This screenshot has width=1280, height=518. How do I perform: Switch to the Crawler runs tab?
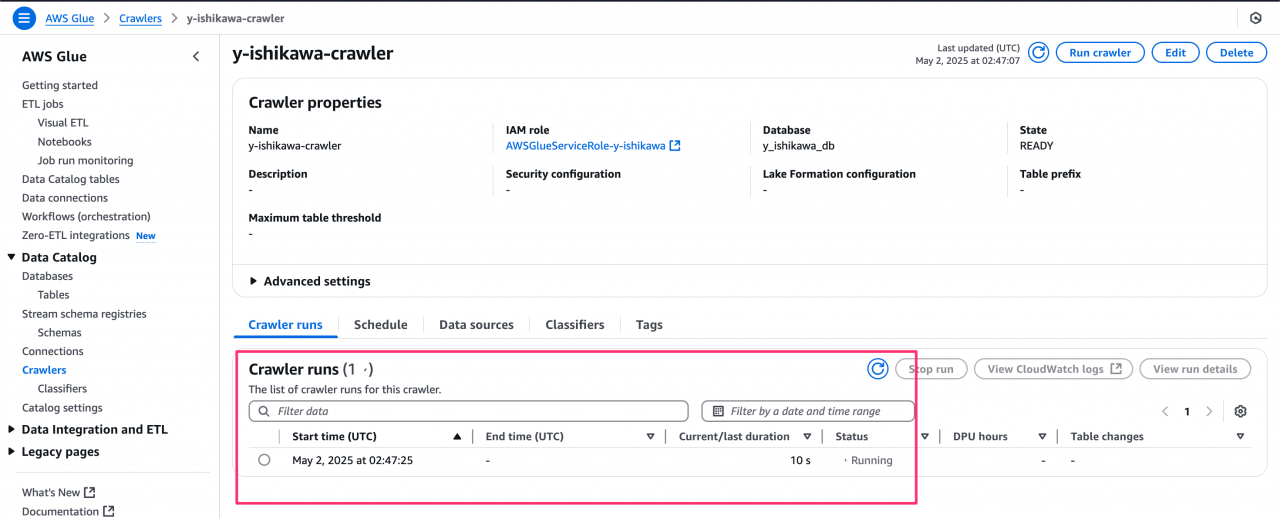[x=285, y=324]
